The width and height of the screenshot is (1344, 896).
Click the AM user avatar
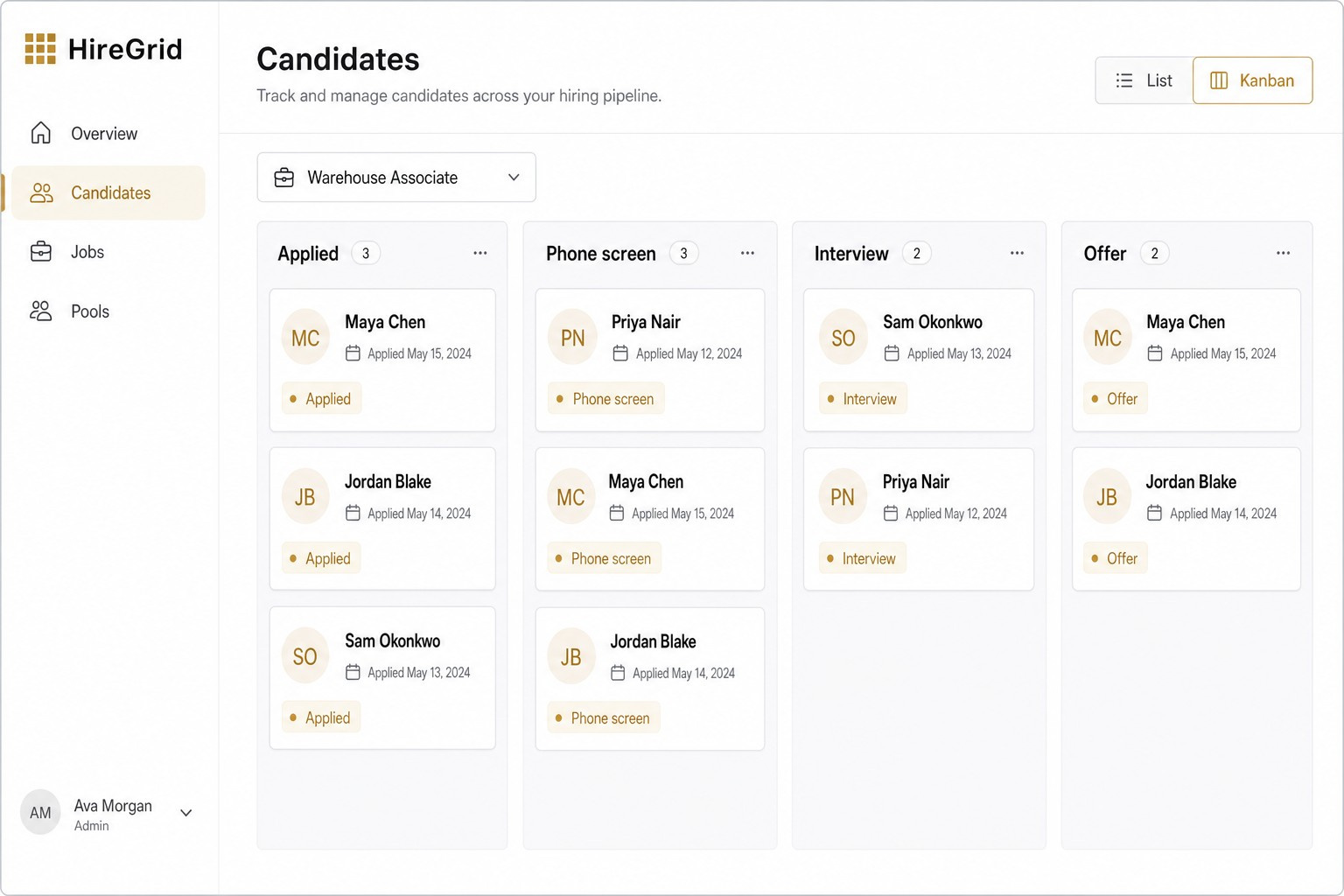coord(40,813)
